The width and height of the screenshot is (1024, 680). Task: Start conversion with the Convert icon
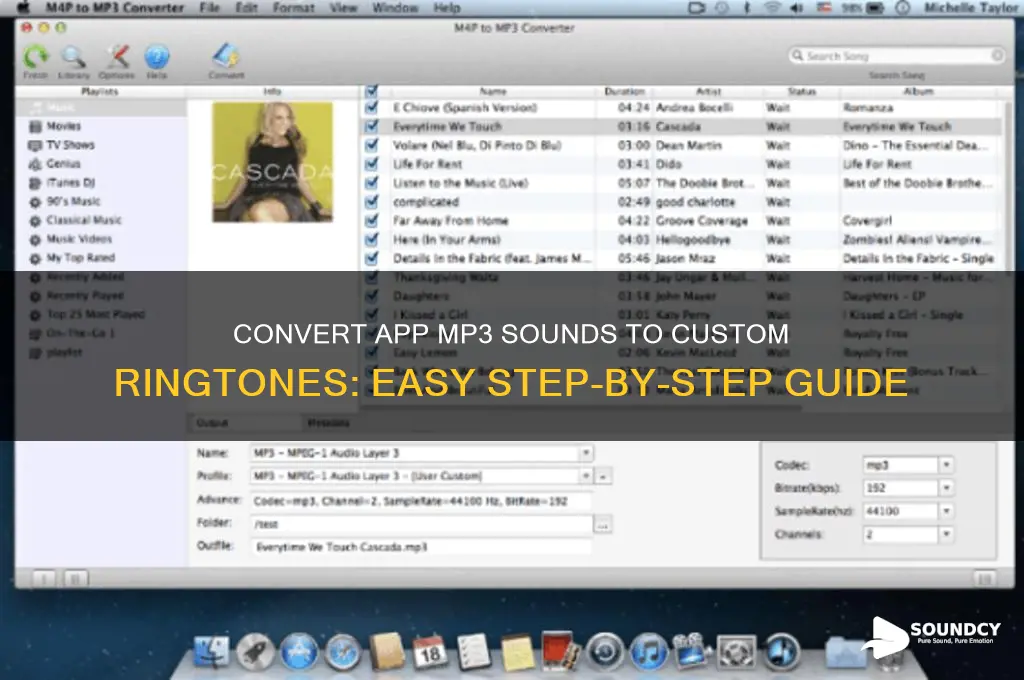point(226,57)
